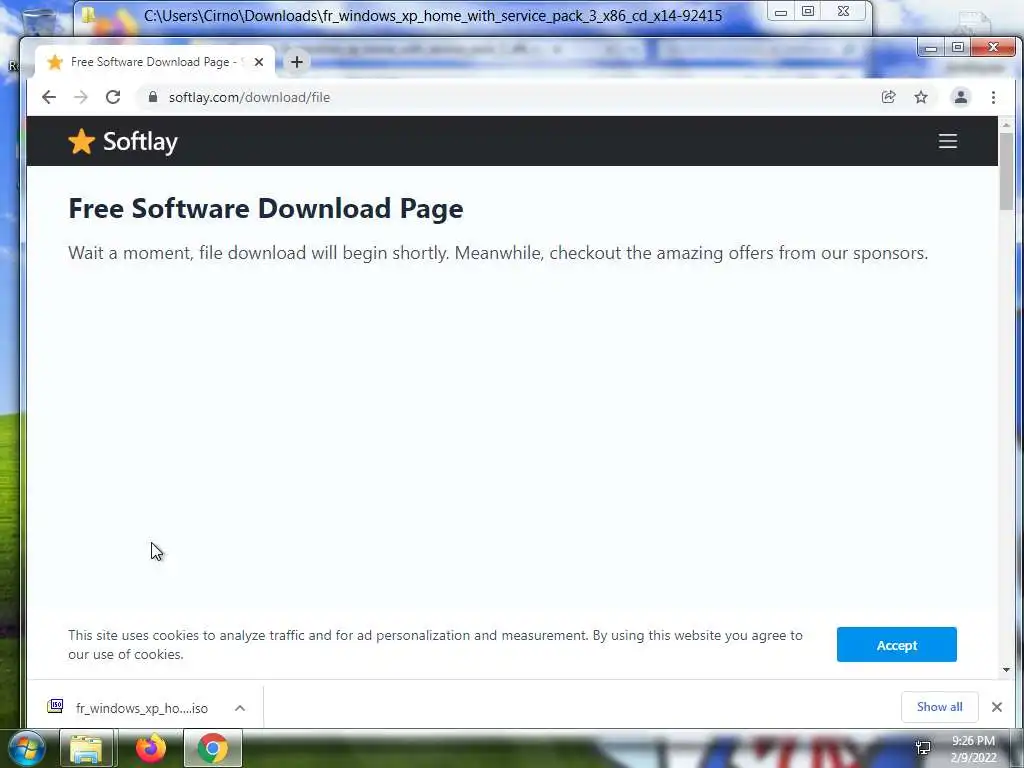Screen dimensions: 1024x768
Task: Minimize the Chrome window
Action: [x=931, y=48]
